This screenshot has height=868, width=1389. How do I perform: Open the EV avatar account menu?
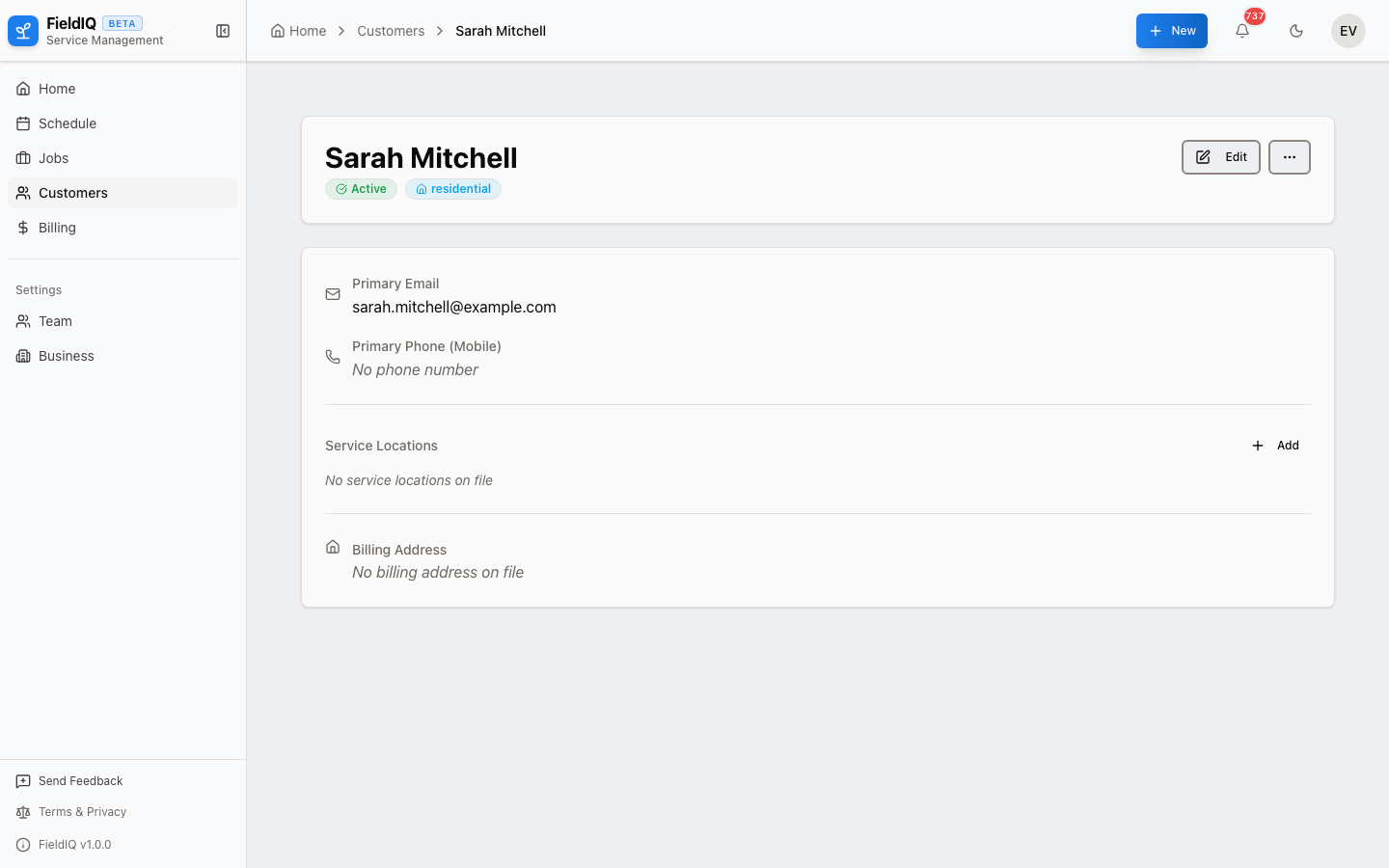(x=1348, y=31)
